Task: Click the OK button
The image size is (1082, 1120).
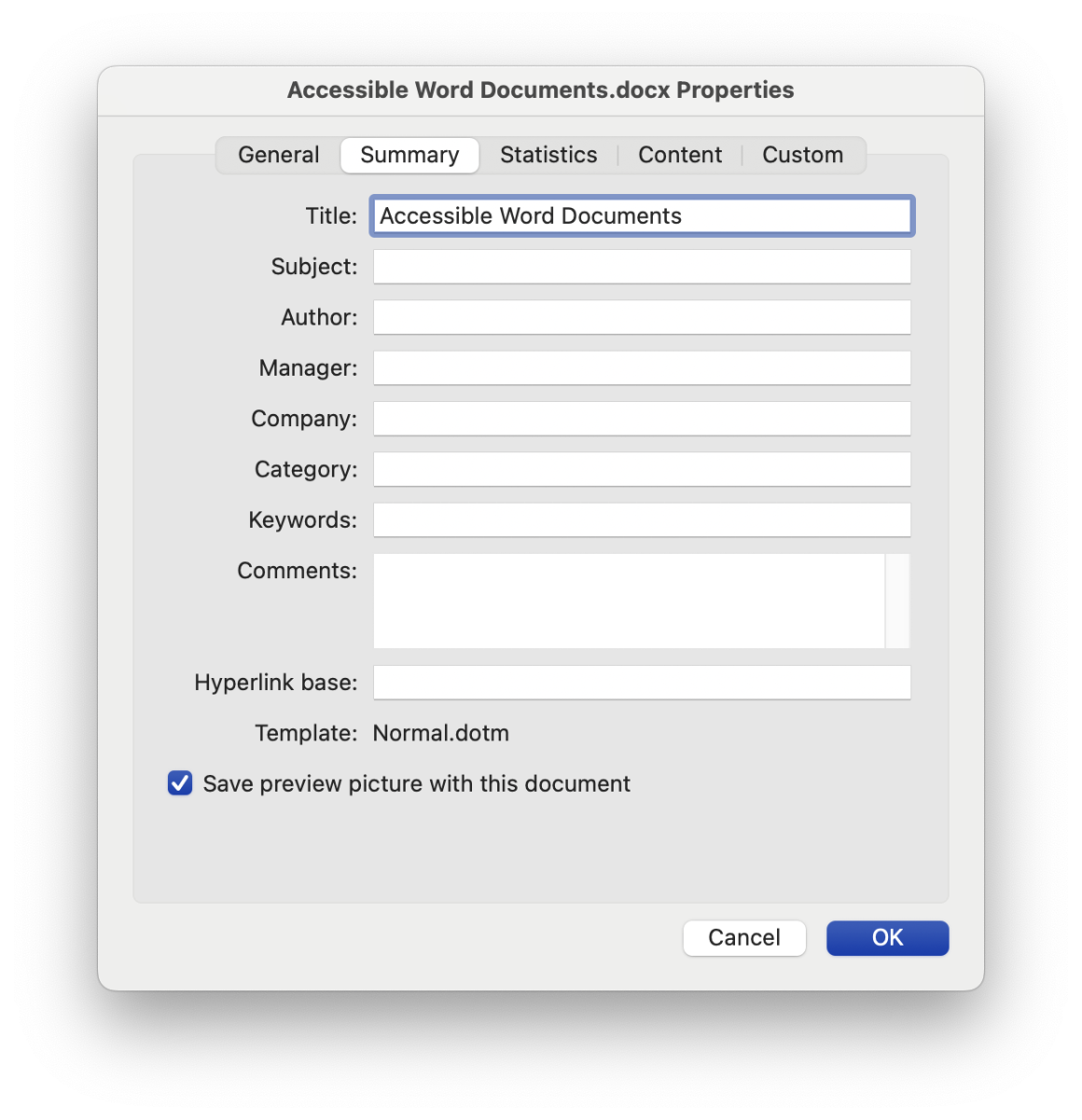Action: [886, 938]
